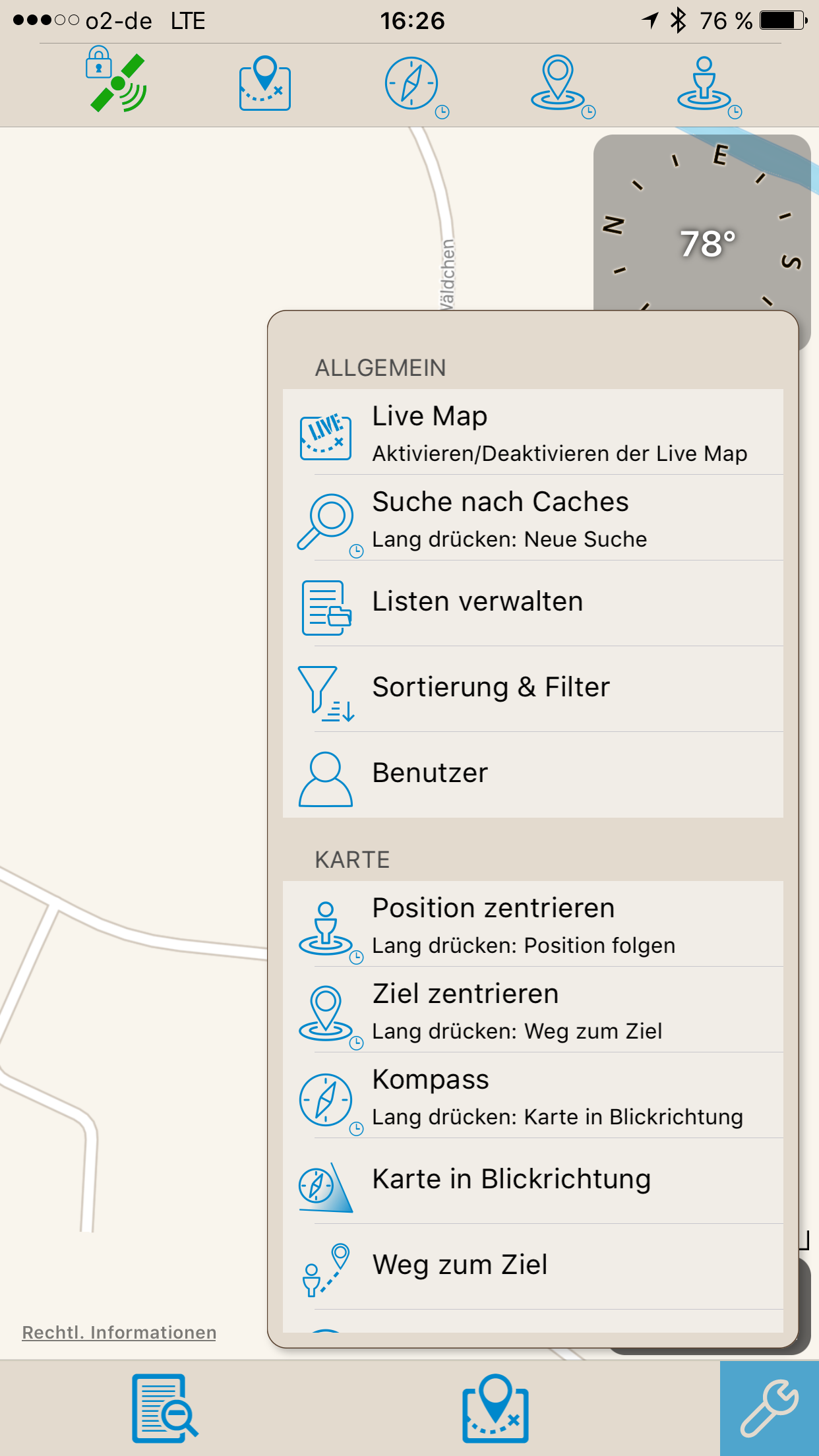Select Weg zum Ziel entry
Screen dimensions: 819x1456
click(533, 1267)
